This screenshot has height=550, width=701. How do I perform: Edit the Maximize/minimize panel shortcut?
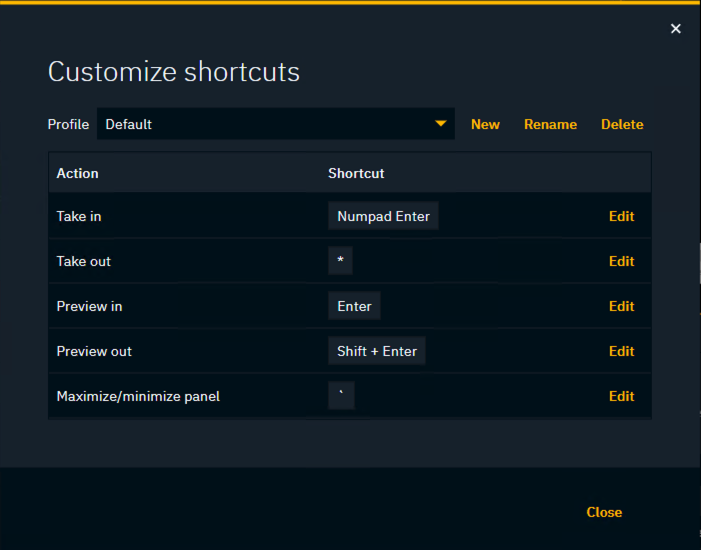coord(621,396)
